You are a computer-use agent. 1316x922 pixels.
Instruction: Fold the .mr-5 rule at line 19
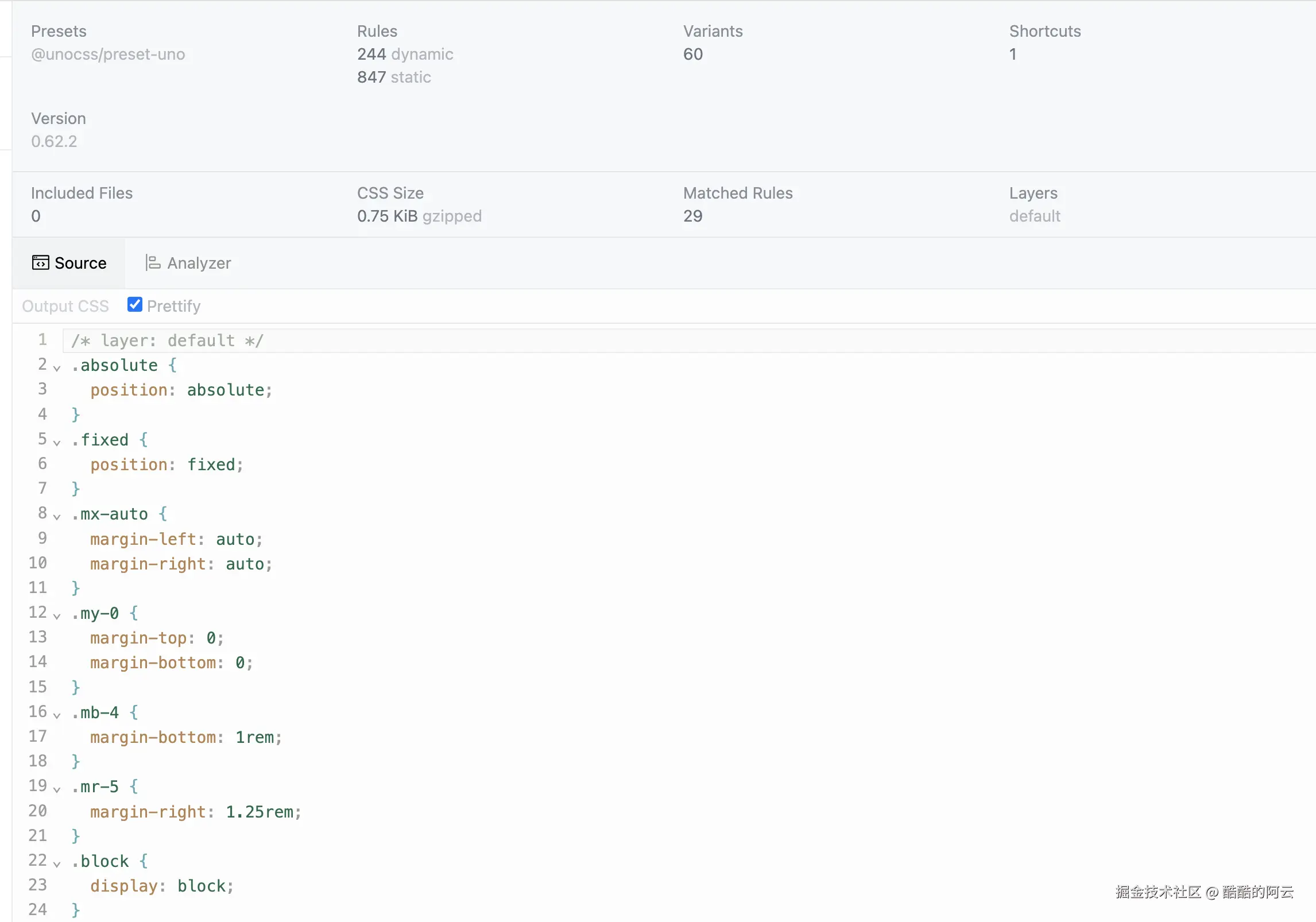pyautogui.click(x=57, y=789)
